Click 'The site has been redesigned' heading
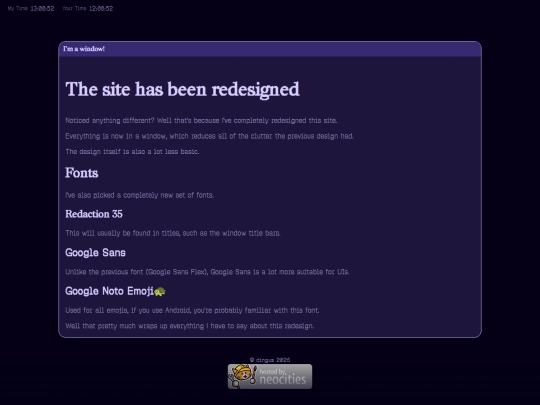540x405 pixels. [183, 90]
